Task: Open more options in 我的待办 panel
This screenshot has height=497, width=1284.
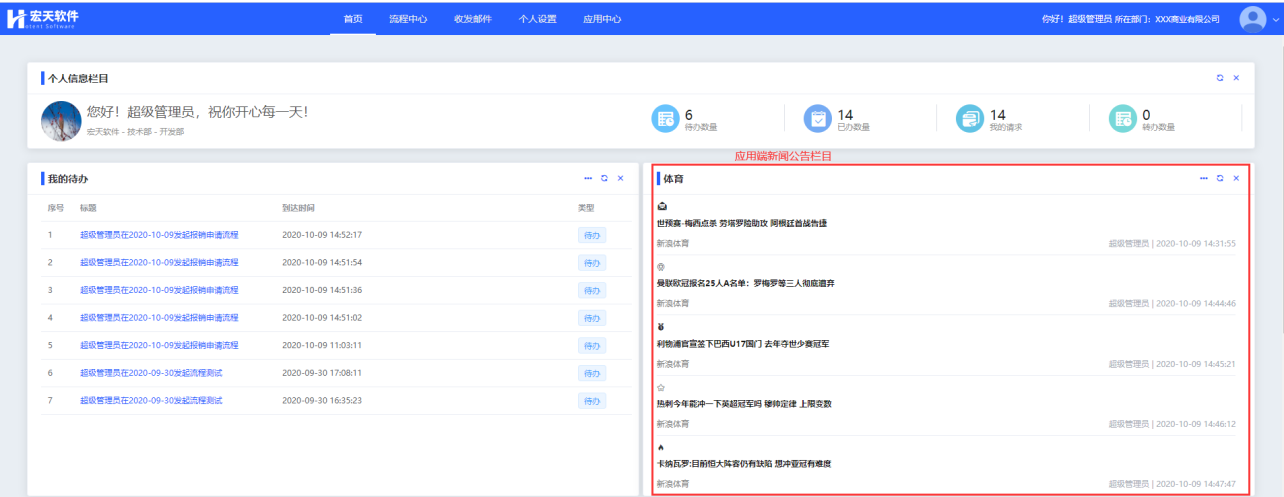Action: coord(588,178)
